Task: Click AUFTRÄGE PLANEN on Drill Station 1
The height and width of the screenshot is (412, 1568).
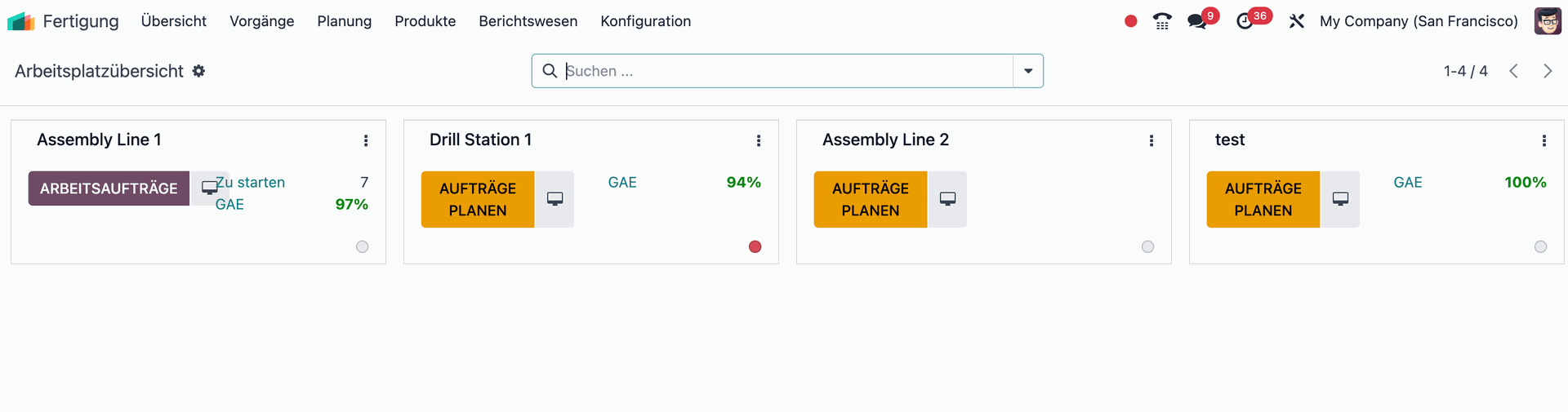Action: (478, 199)
